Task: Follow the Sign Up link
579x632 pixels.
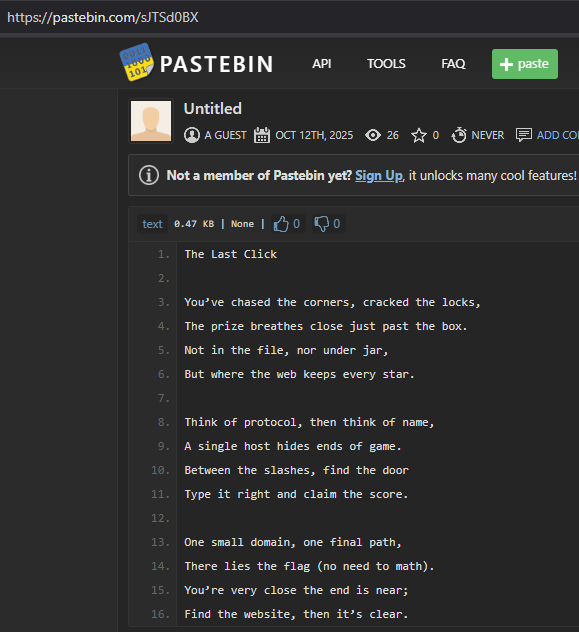Action: click(x=379, y=176)
